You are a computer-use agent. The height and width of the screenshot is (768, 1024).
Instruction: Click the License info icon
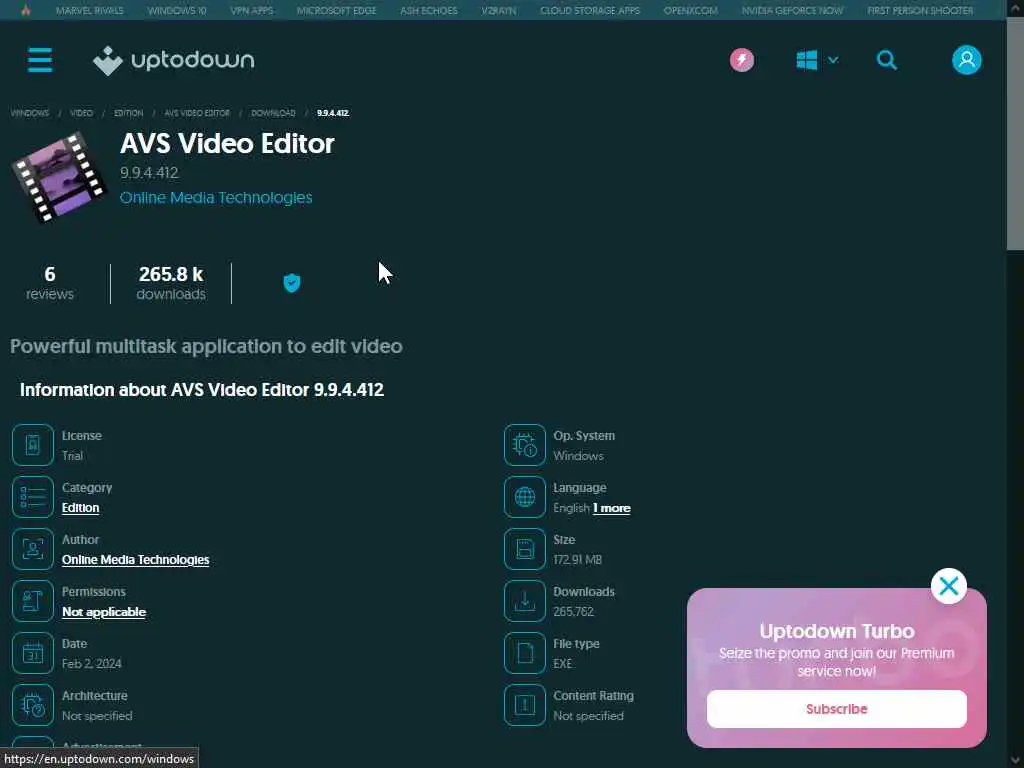33,445
